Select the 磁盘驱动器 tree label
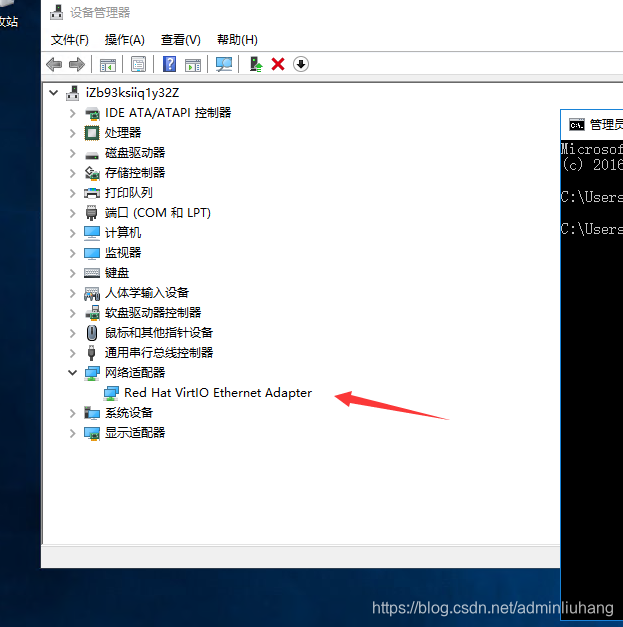This screenshot has height=627, width=623. coord(135,153)
